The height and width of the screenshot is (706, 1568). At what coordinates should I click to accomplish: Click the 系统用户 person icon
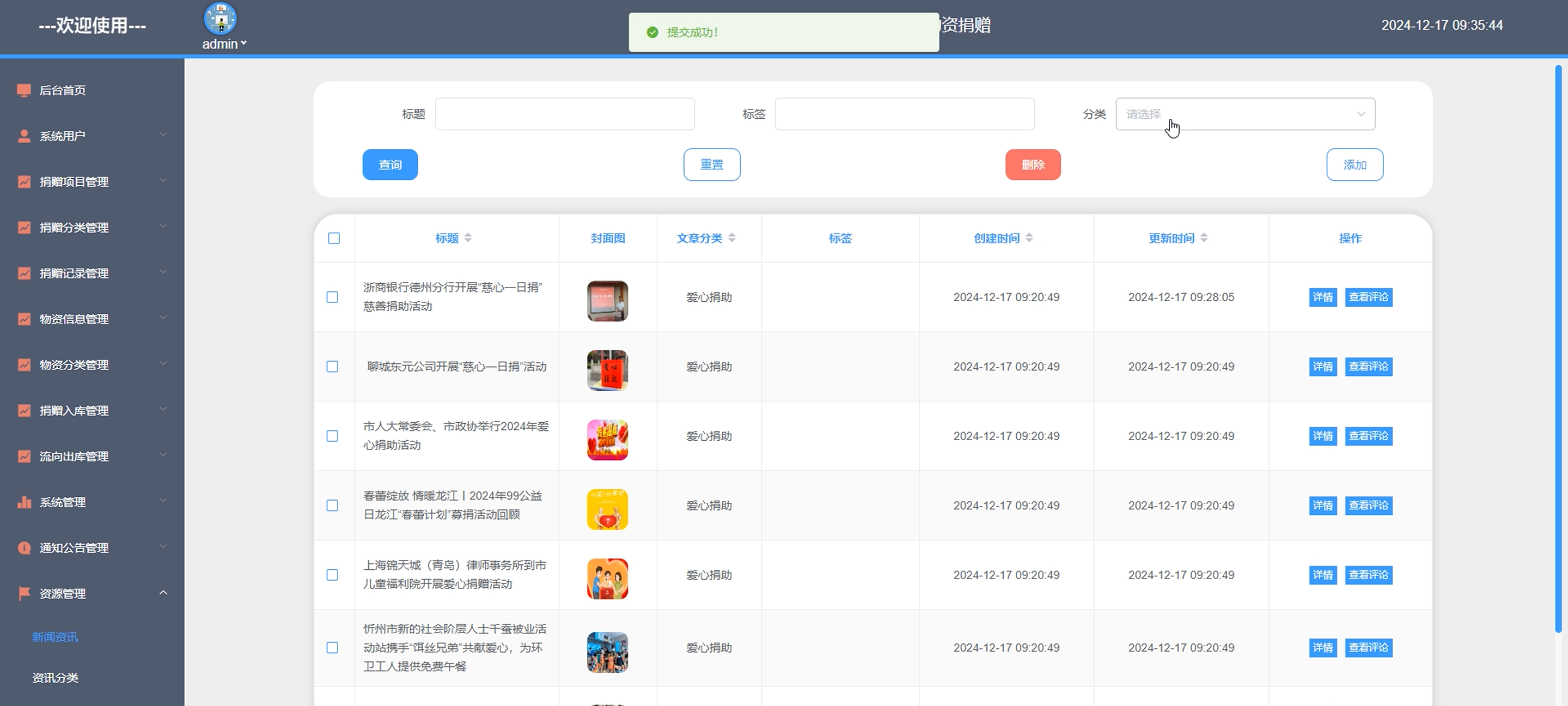coord(24,136)
